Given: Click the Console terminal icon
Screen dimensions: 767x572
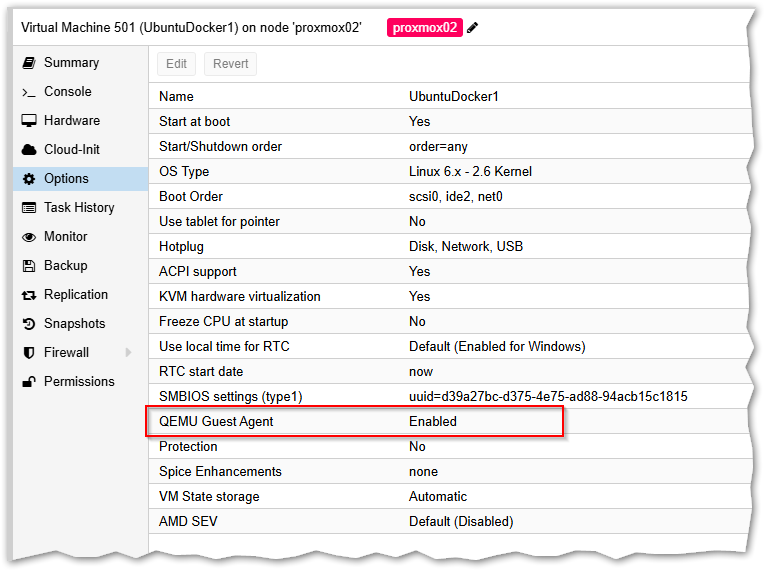Looking at the screenshot, I should click(x=29, y=92).
